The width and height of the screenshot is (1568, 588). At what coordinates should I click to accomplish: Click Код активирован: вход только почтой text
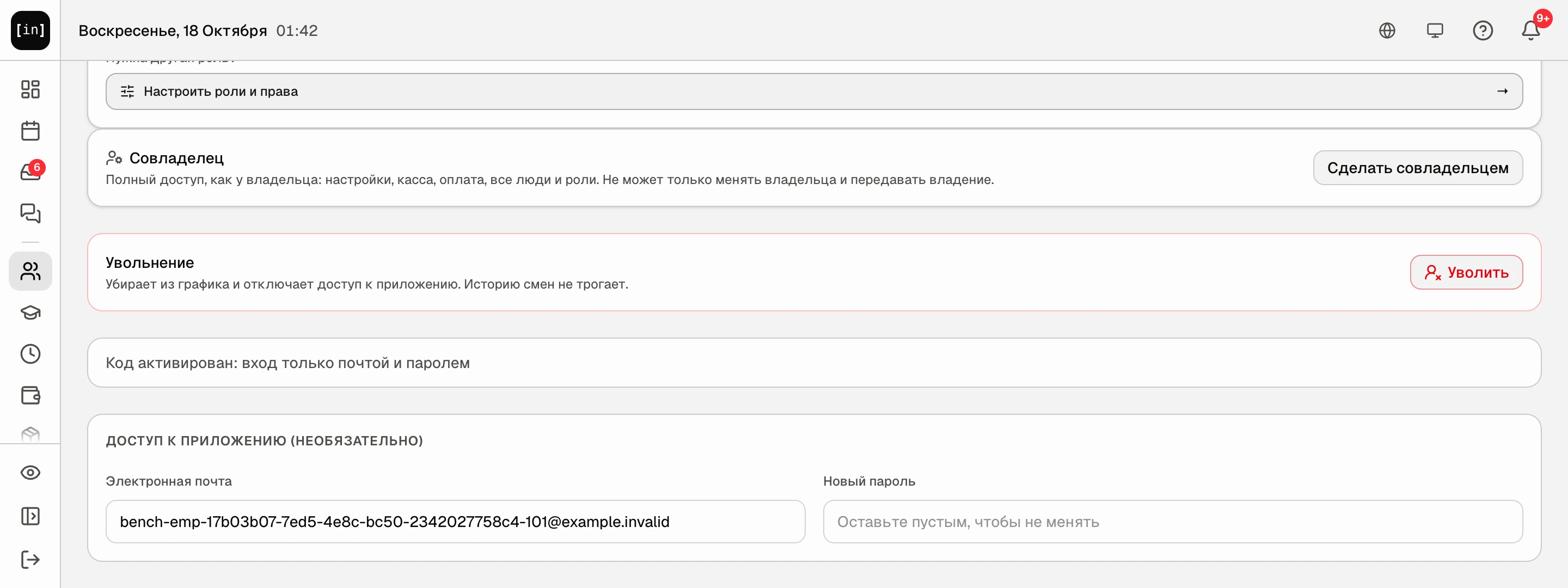pyautogui.click(x=288, y=363)
